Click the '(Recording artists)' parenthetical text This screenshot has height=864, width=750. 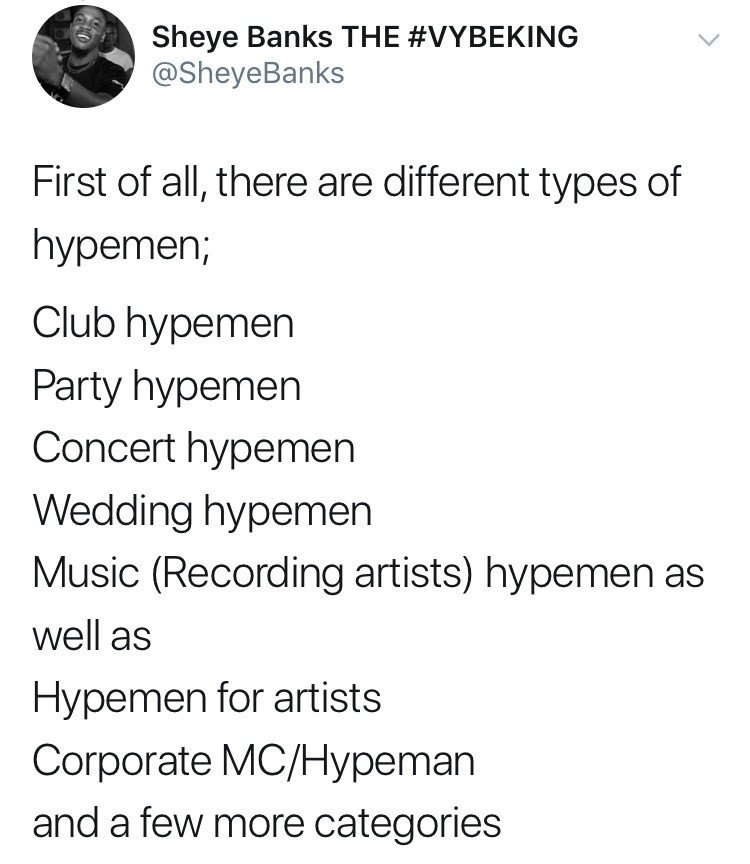click(311, 574)
